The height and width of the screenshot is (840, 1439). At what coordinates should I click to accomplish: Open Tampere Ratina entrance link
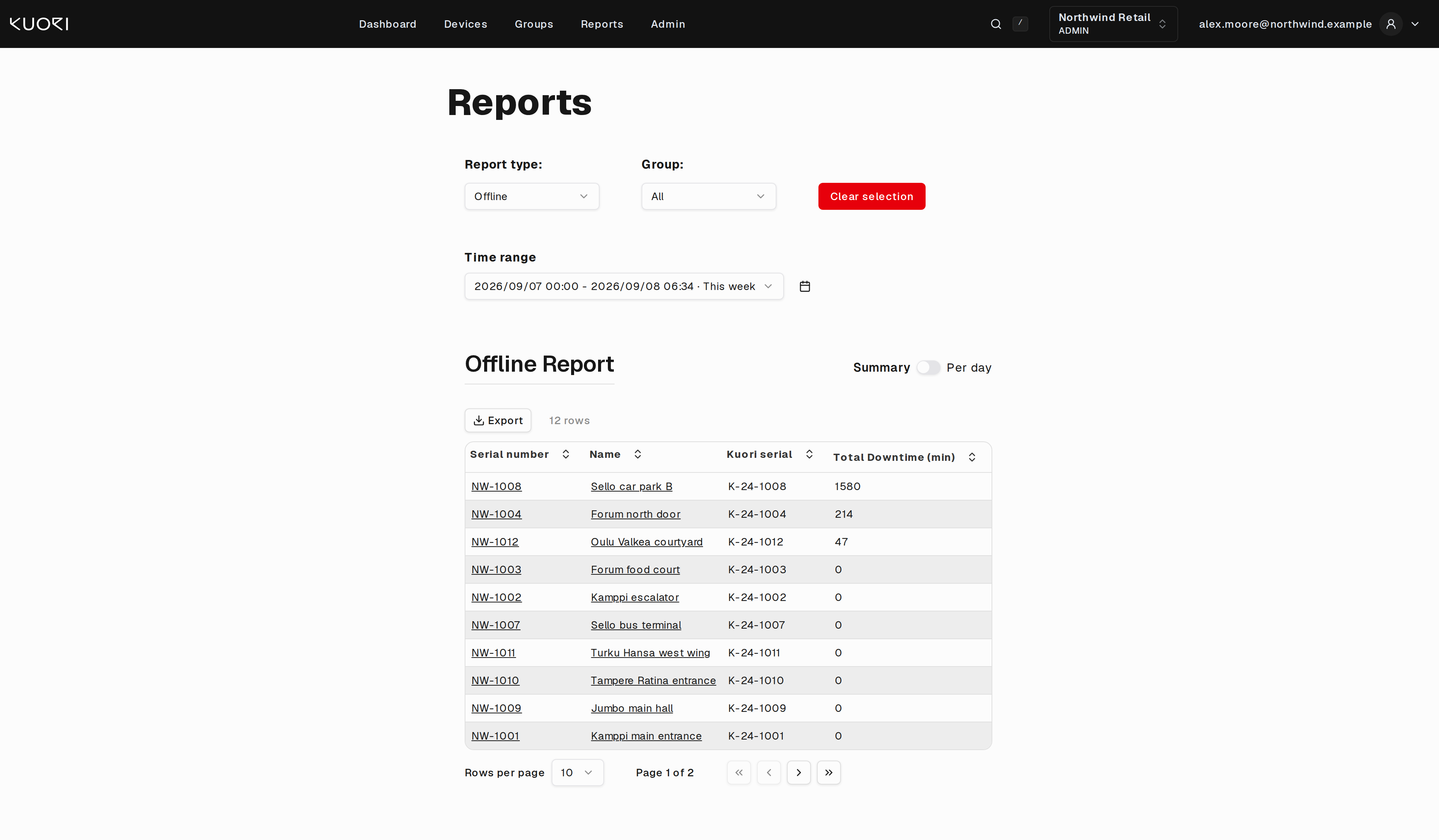653,680
